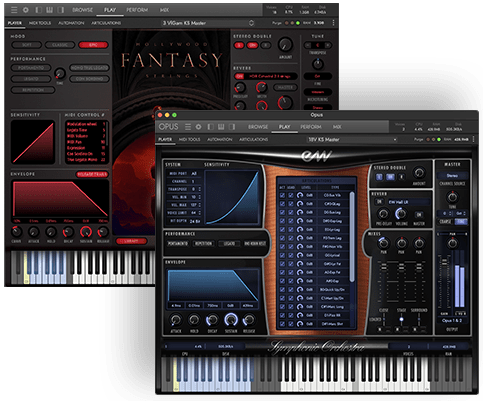This screenshot has height=401, width=483.
Task: Open the hamburger menu in the Opus window
Action: [x=188, y=127]
